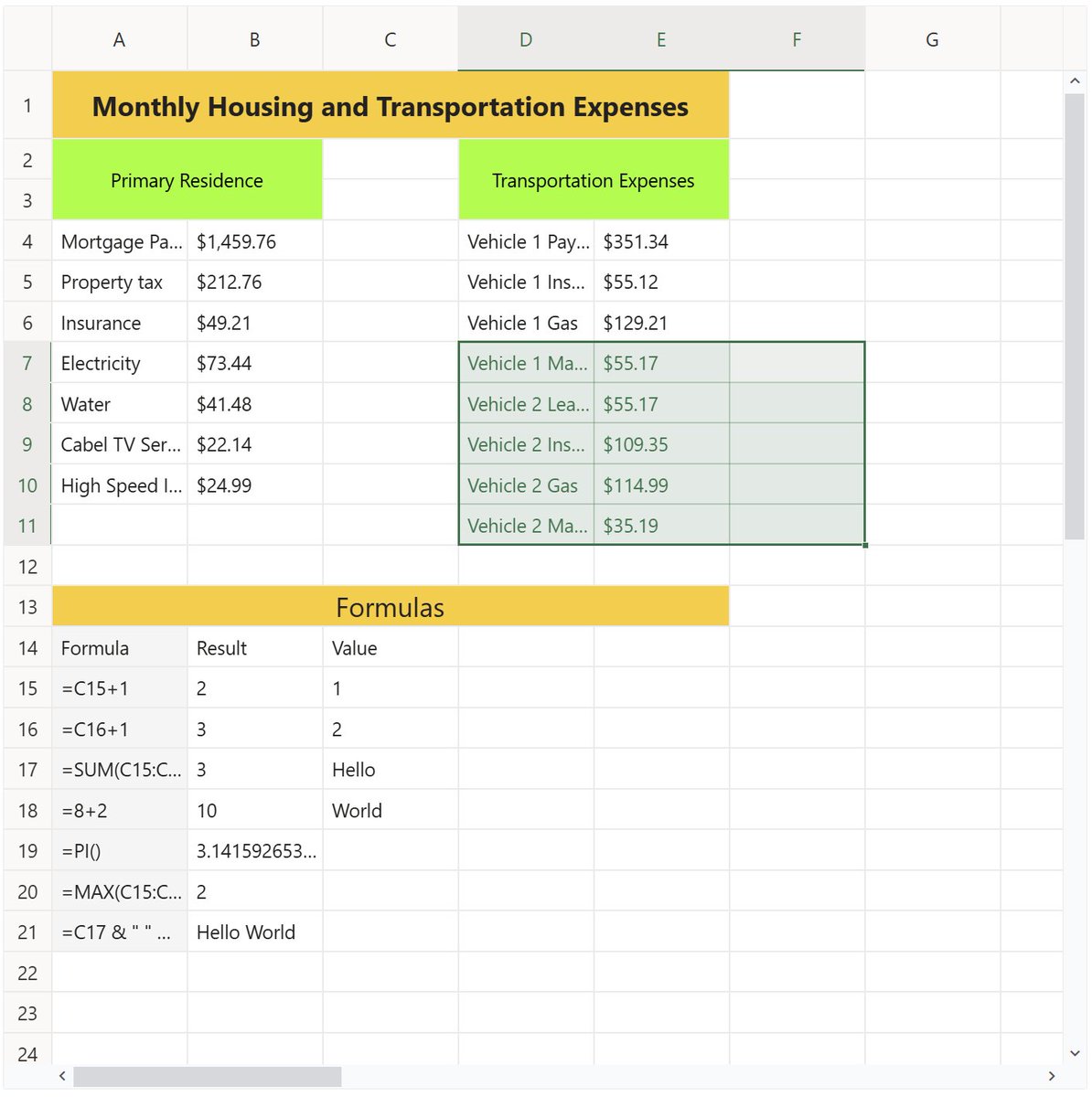1092x1097 pixels.
Task: Select the Water cell
Action: click(120, 404)
